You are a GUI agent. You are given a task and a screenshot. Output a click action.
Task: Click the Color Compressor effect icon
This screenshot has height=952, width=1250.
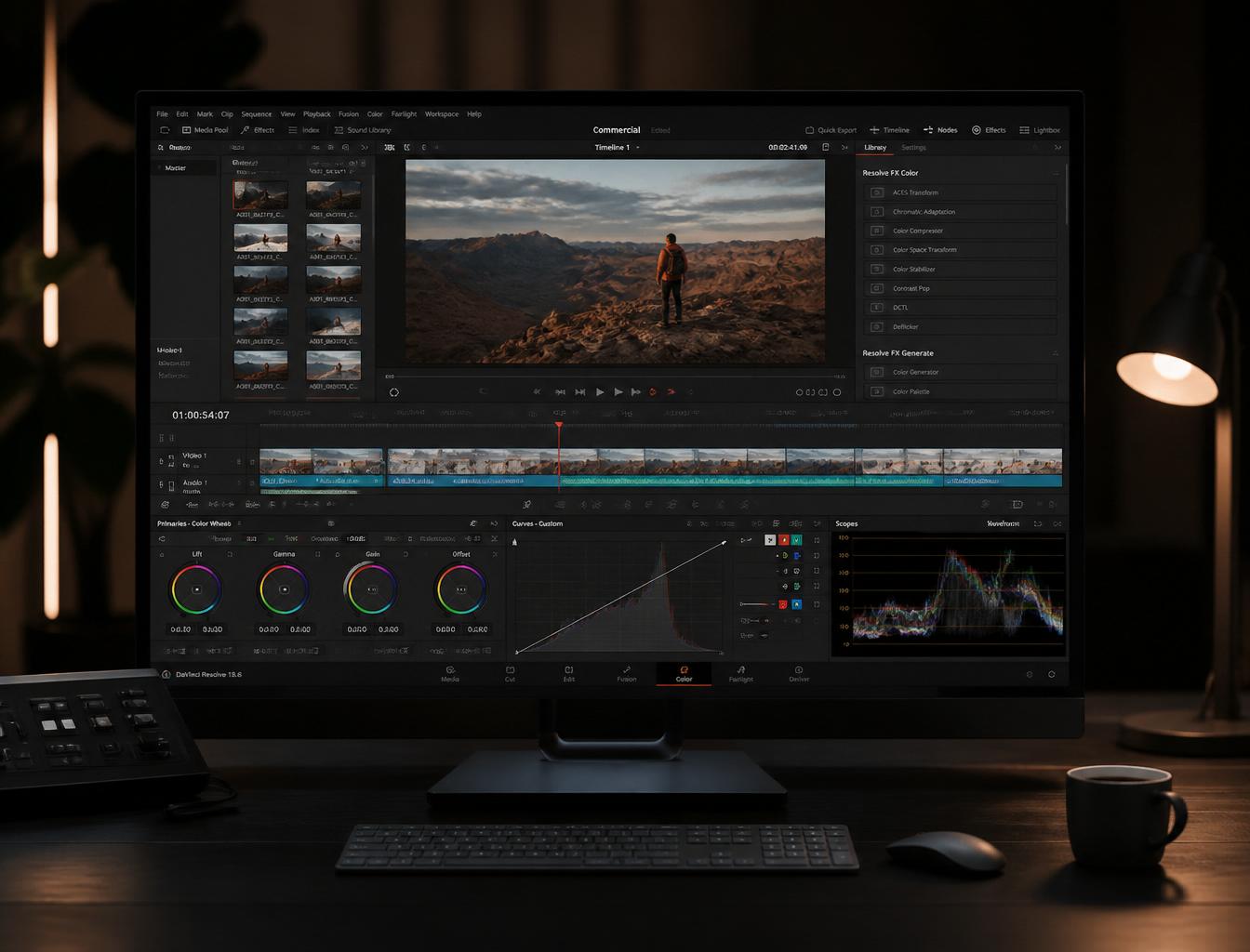click(x=876, y=231)
